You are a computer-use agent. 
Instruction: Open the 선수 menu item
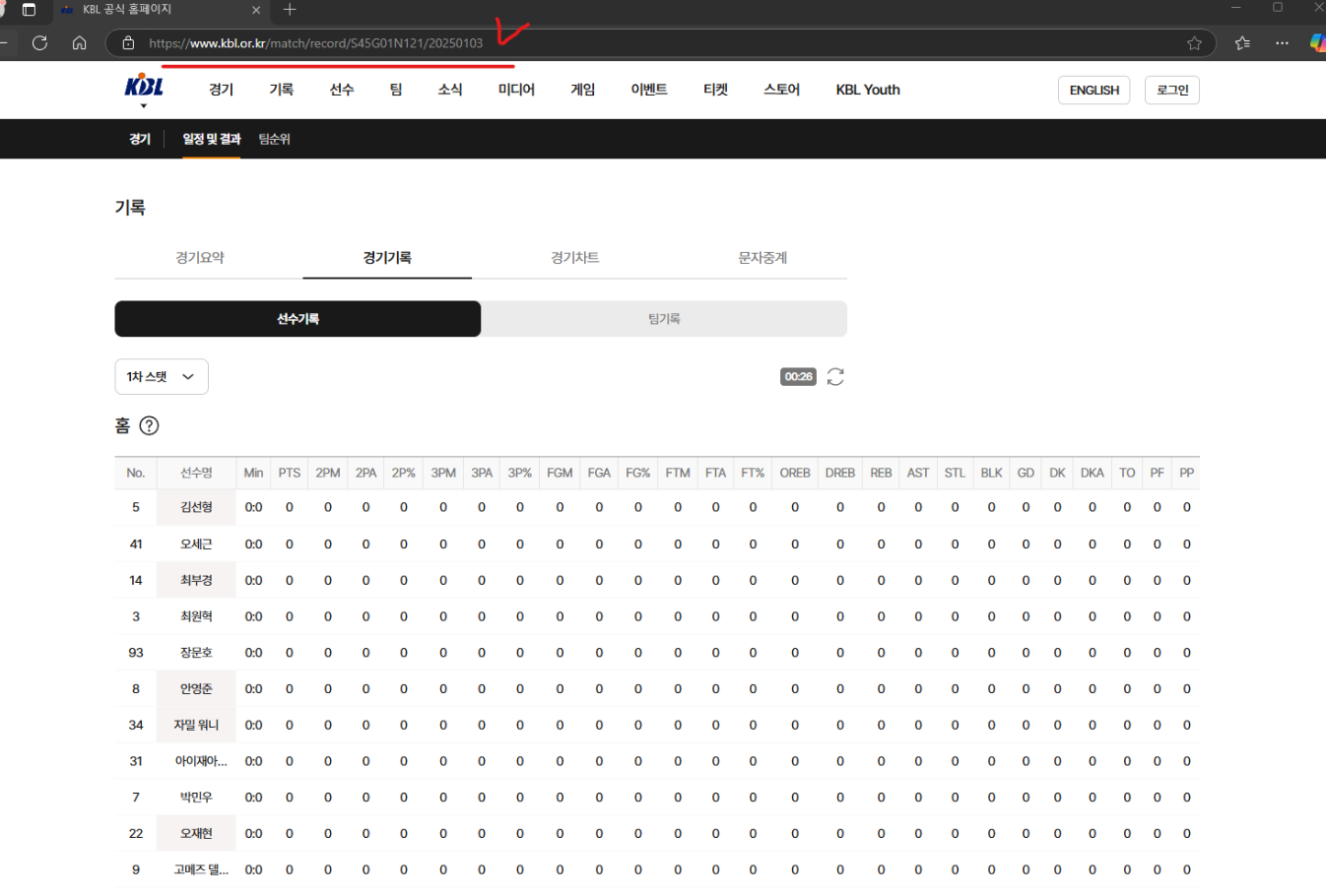point(342,90)
